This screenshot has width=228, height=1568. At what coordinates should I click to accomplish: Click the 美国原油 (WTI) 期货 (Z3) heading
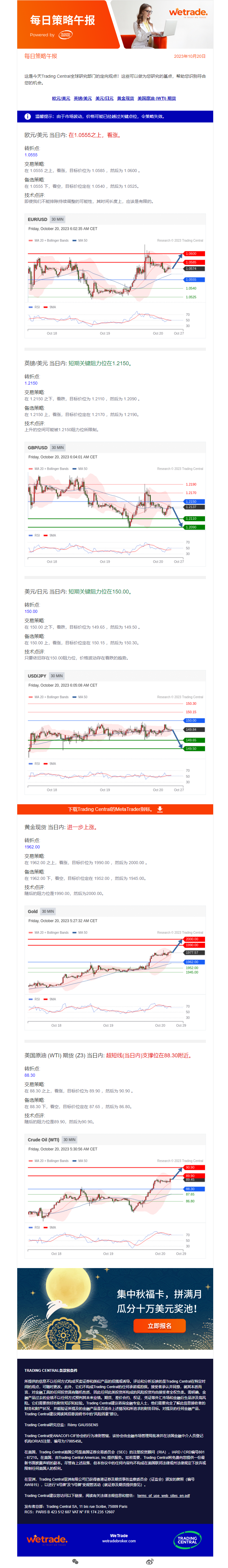108,1056
